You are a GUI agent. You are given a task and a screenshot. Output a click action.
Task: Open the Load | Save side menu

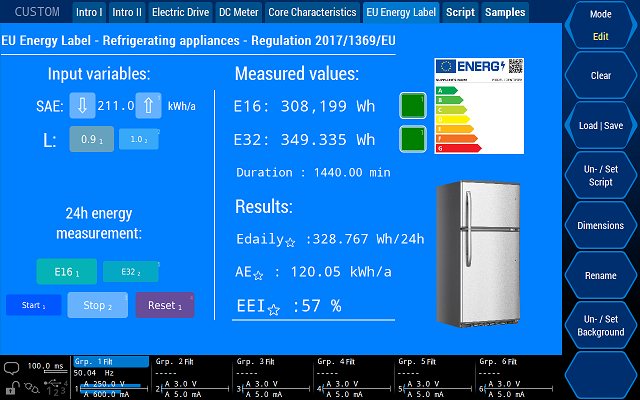pos(601,125)
